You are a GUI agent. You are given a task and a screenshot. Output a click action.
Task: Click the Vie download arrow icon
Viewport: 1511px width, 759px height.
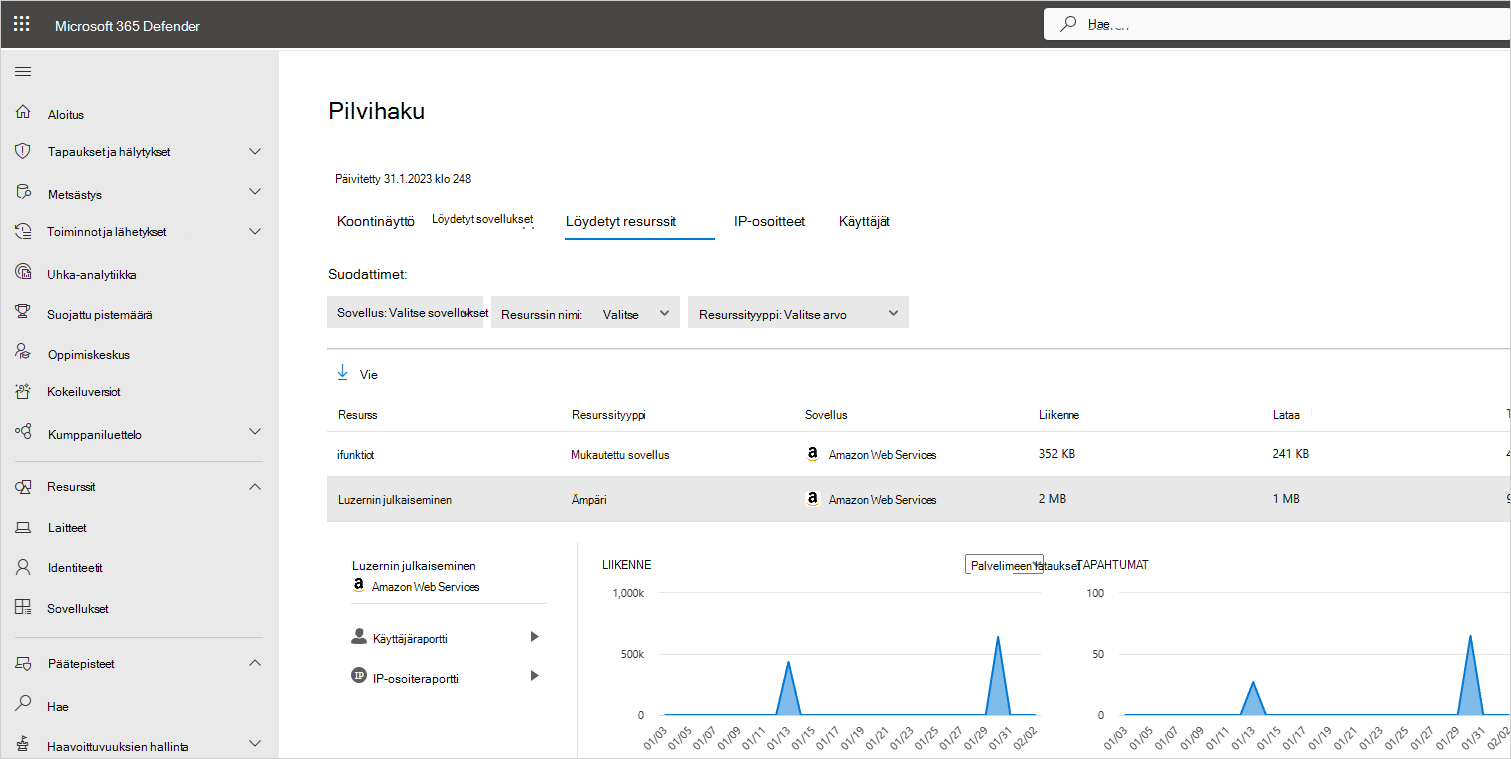coord(343,373)
